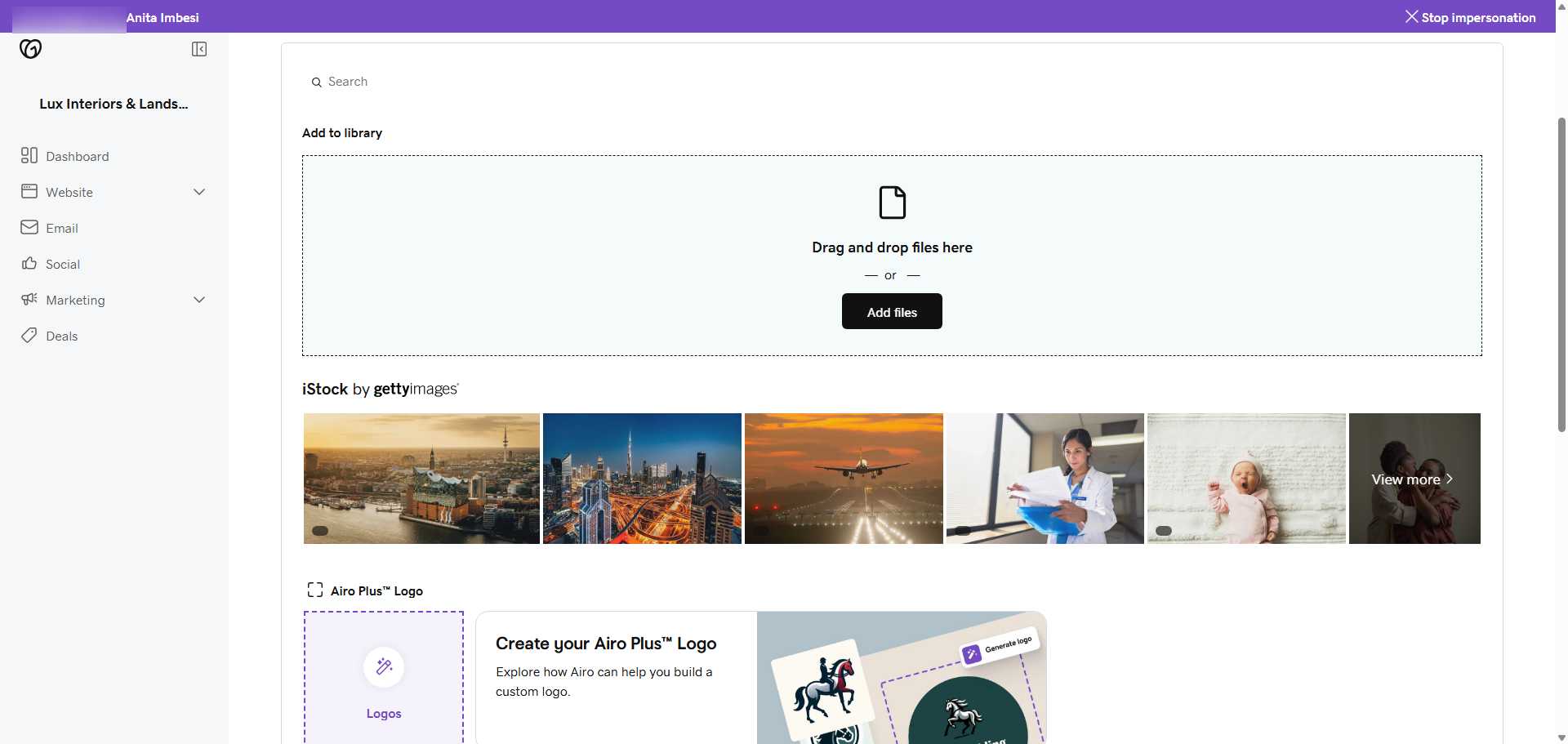Collapse the sidebar panel icon
This screenshot has width=1568, height=744.
[x=199, y=49]
